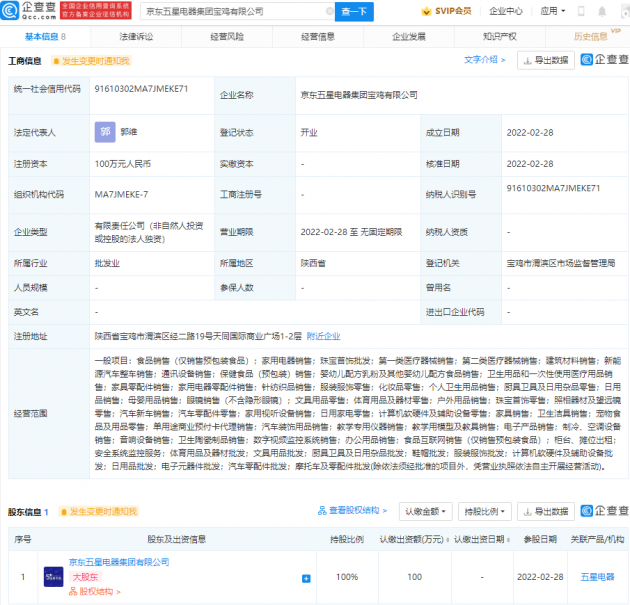Open the mobile phone icon in the header
Screen dimensions: 630x605
tap(581, 11)
